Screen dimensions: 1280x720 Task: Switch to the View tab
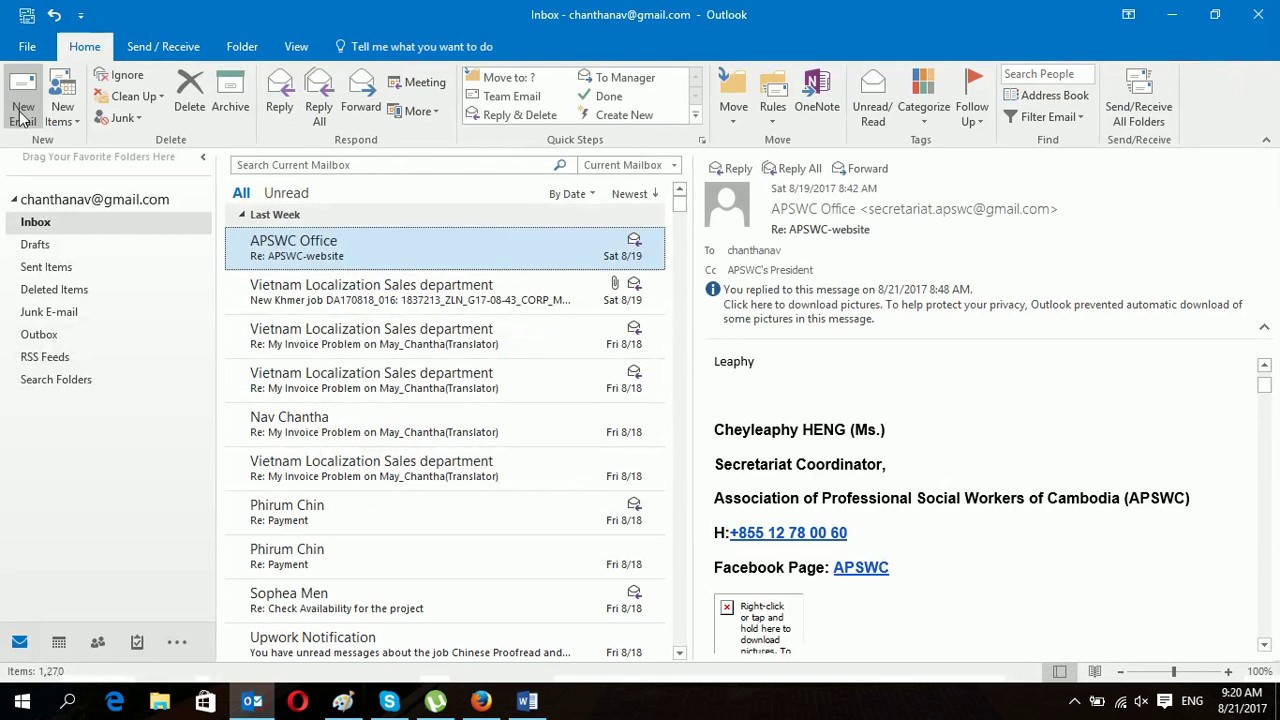coord(296,46)
